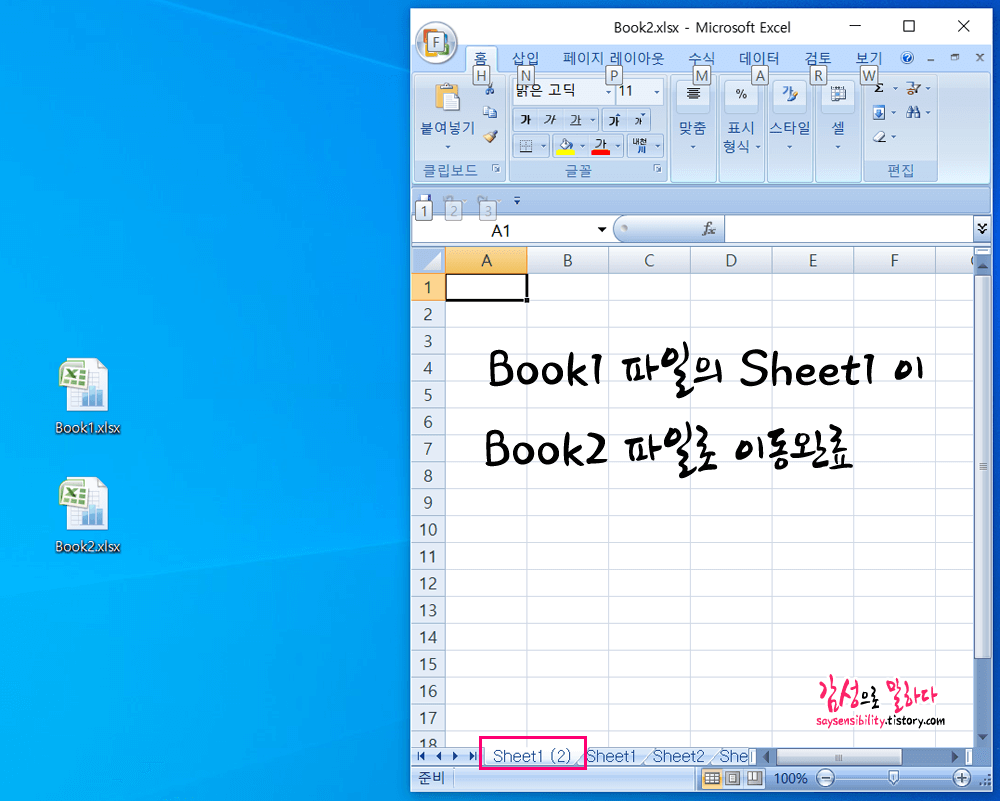Image resolution: width=1000 pixels, height=801 pixels.
Task: Expand the formula bar chevron
Action: click(x=982, y=228)
